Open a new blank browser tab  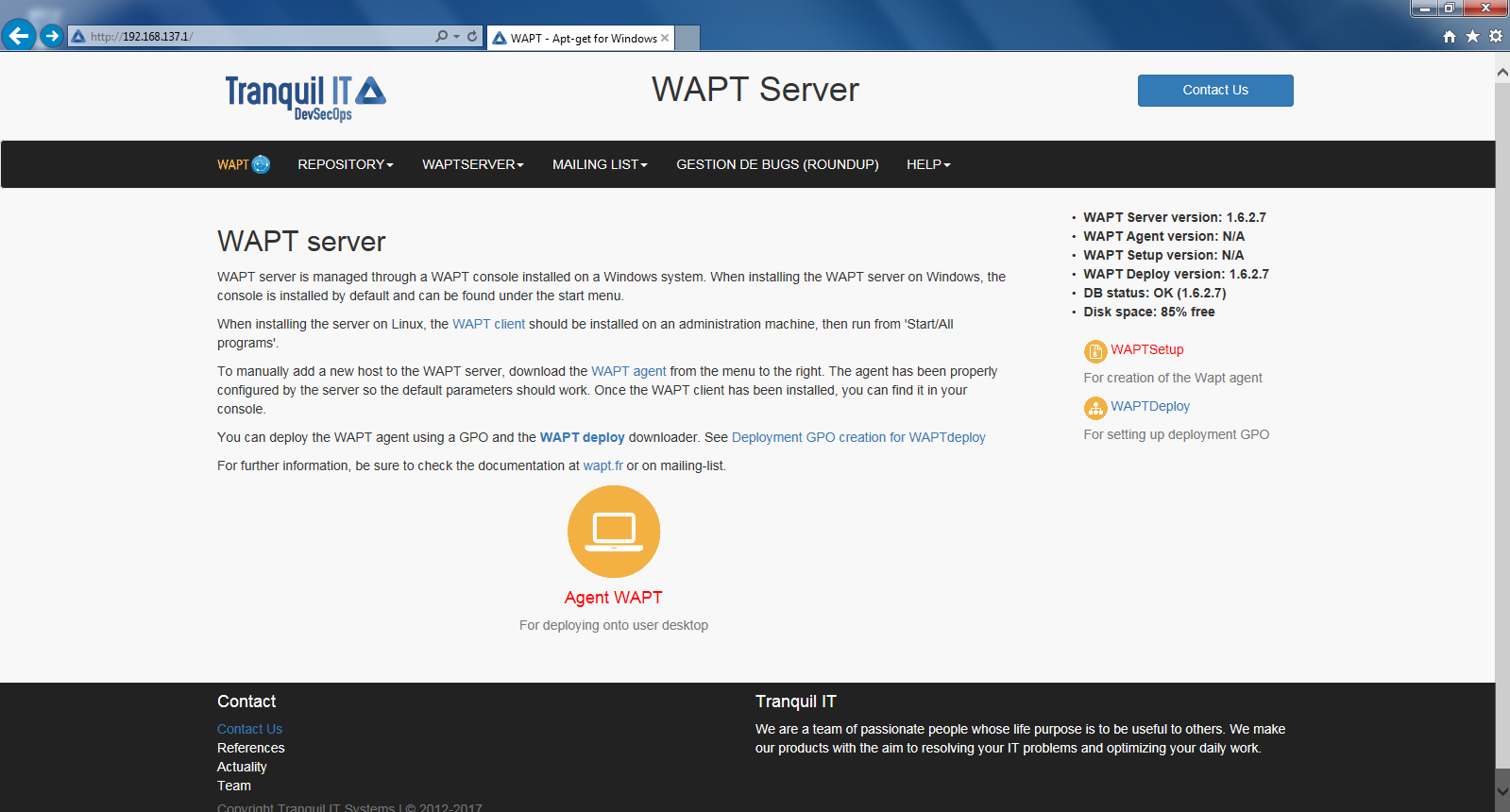click(x=688, y=38)
